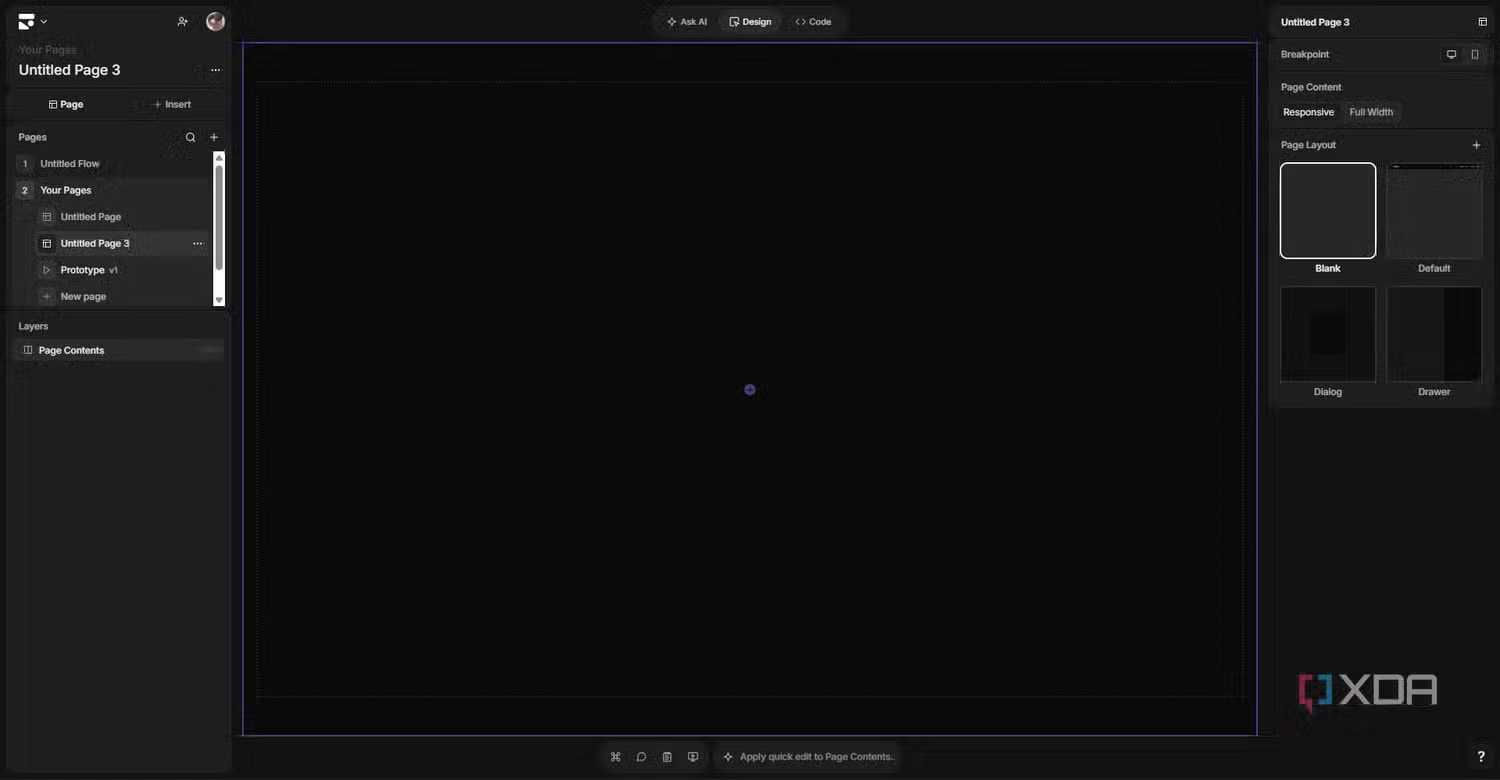Set page content to Responsive
The width and height of the screenshot is (1500, 780).
1308,112
